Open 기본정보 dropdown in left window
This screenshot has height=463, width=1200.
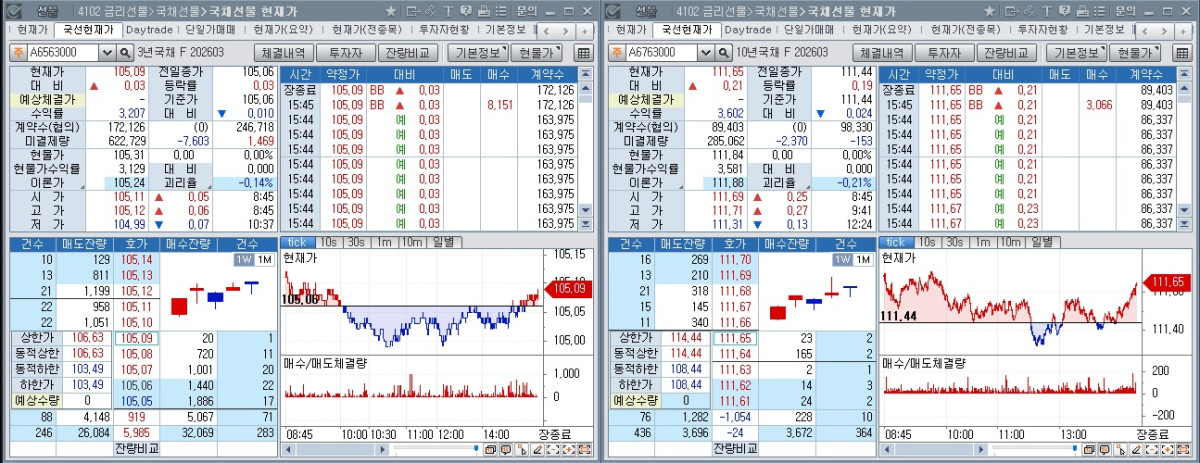click(477, 53)
